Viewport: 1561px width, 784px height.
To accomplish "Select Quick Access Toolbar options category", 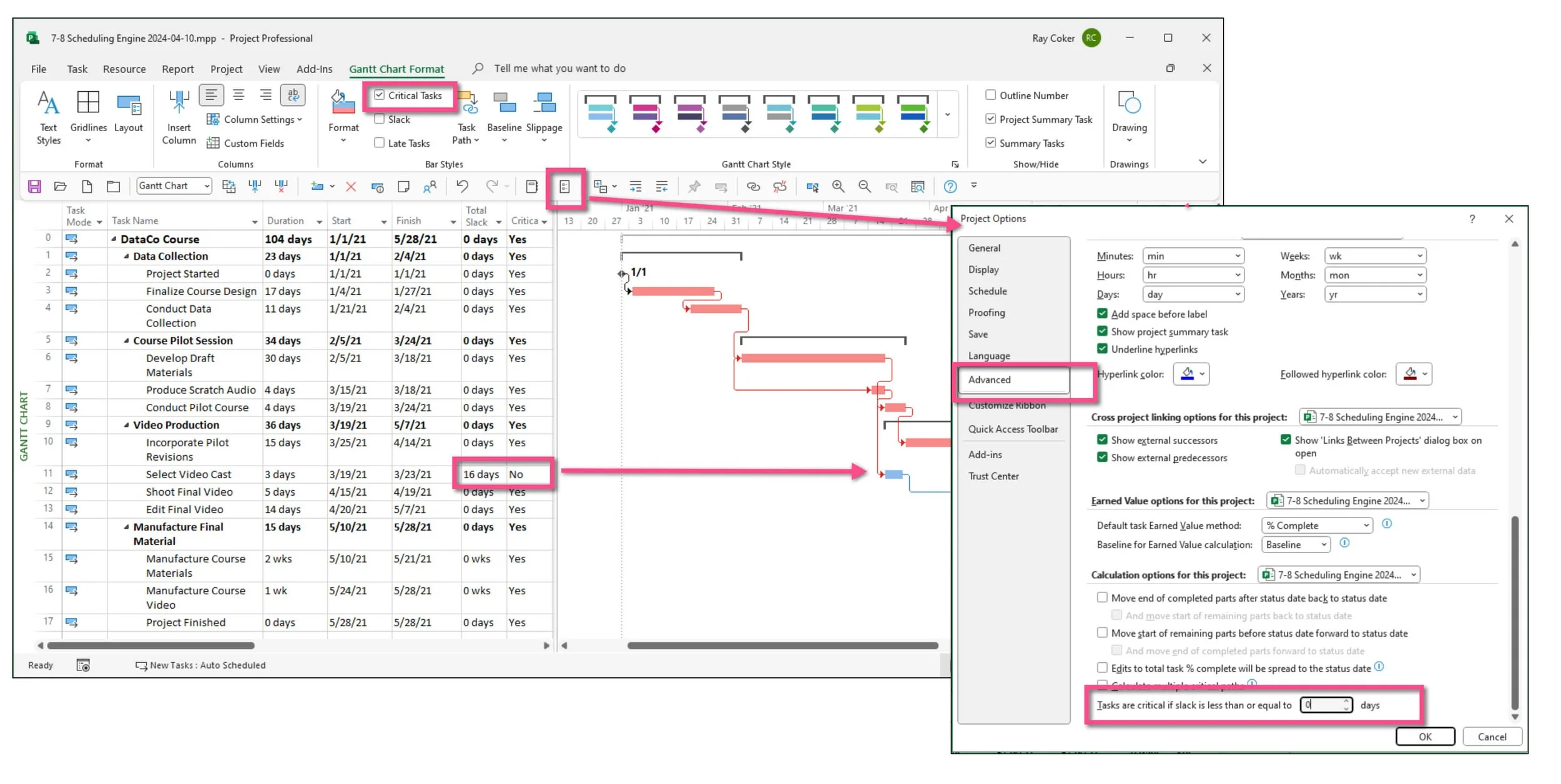I will pyautogui.click(x=1013, y=429).
